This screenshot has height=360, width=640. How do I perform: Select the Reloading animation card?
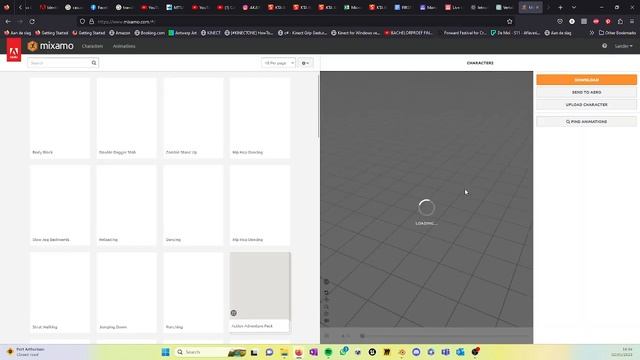pyautogui.click(x=127, y=205)
